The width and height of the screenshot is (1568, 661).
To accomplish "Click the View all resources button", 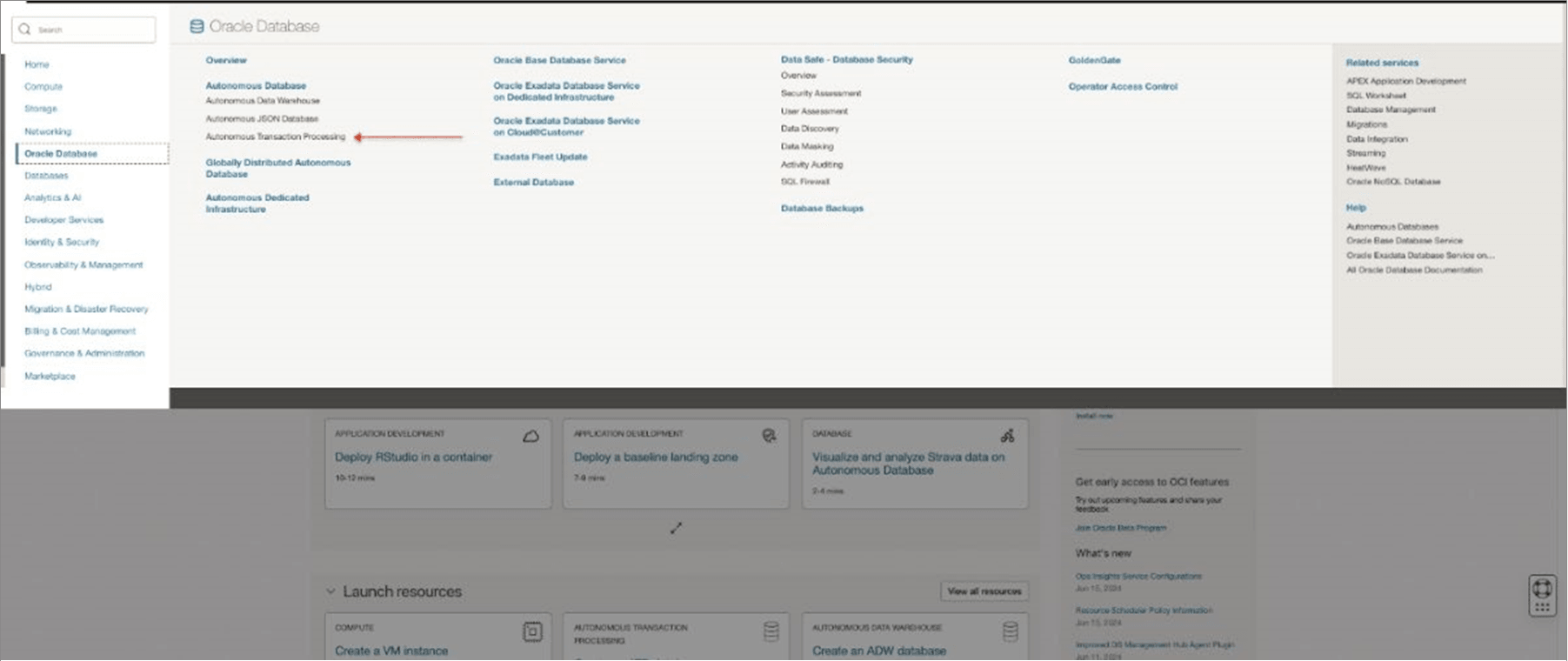I will coord(984,591).
